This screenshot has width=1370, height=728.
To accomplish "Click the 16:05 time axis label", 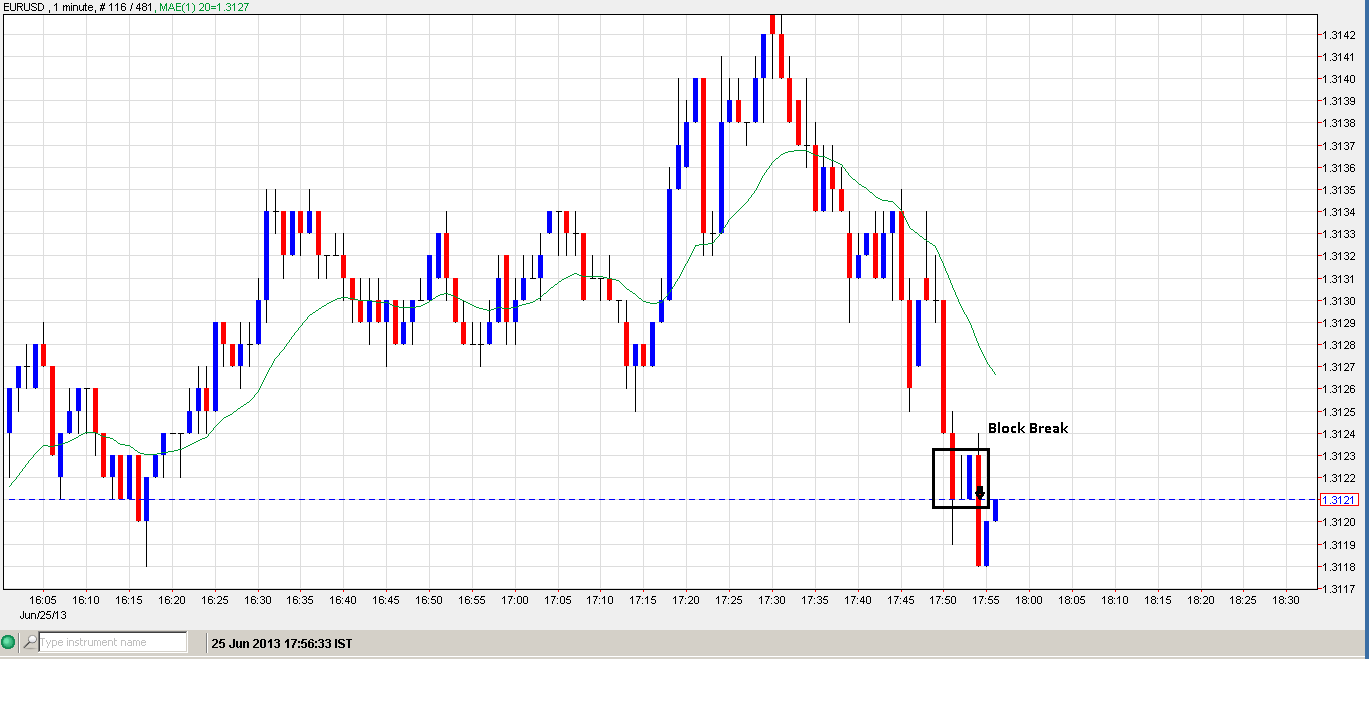I will tap(43, 600).
